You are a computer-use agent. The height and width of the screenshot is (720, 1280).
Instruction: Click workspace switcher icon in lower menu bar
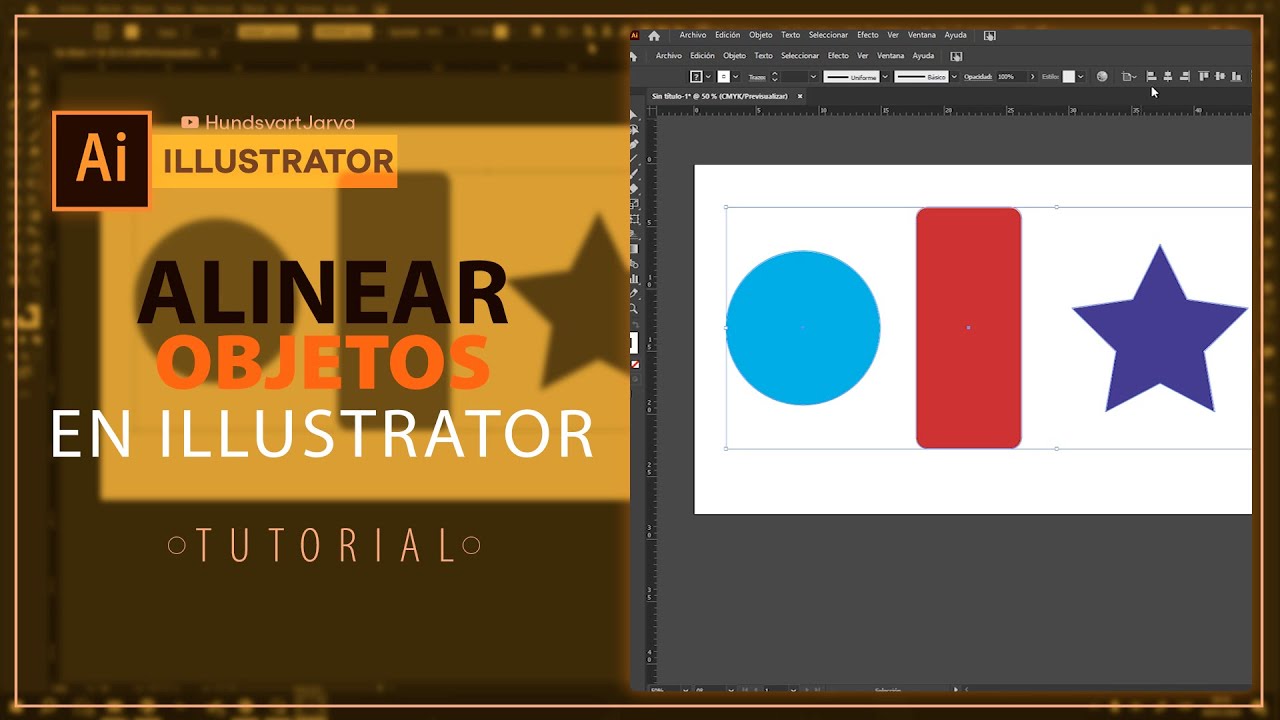[x=956, y=56]
